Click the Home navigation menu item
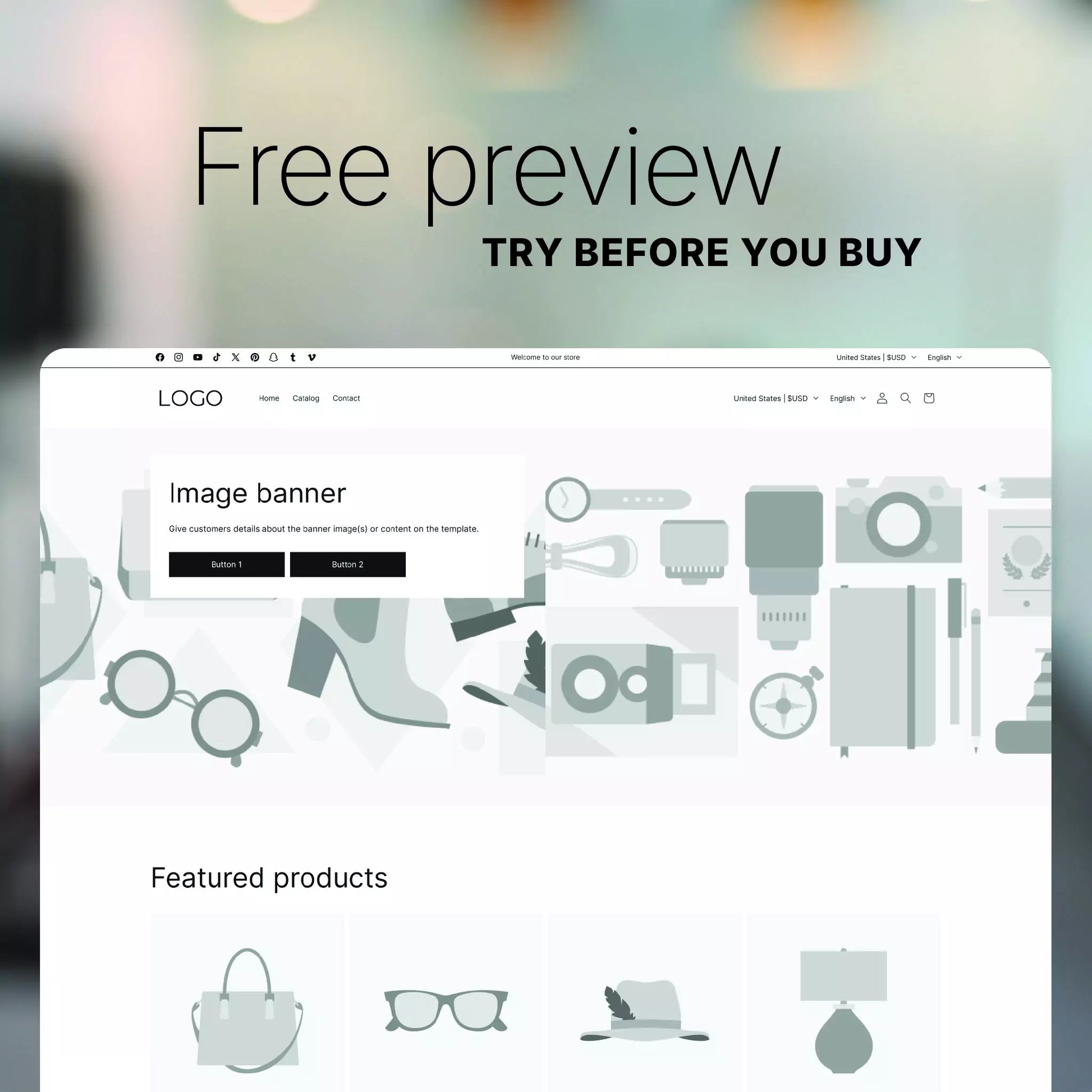 tap(269, 398)
